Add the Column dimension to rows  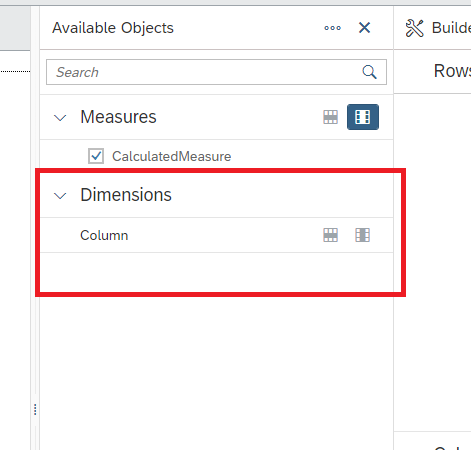[330, 235]
